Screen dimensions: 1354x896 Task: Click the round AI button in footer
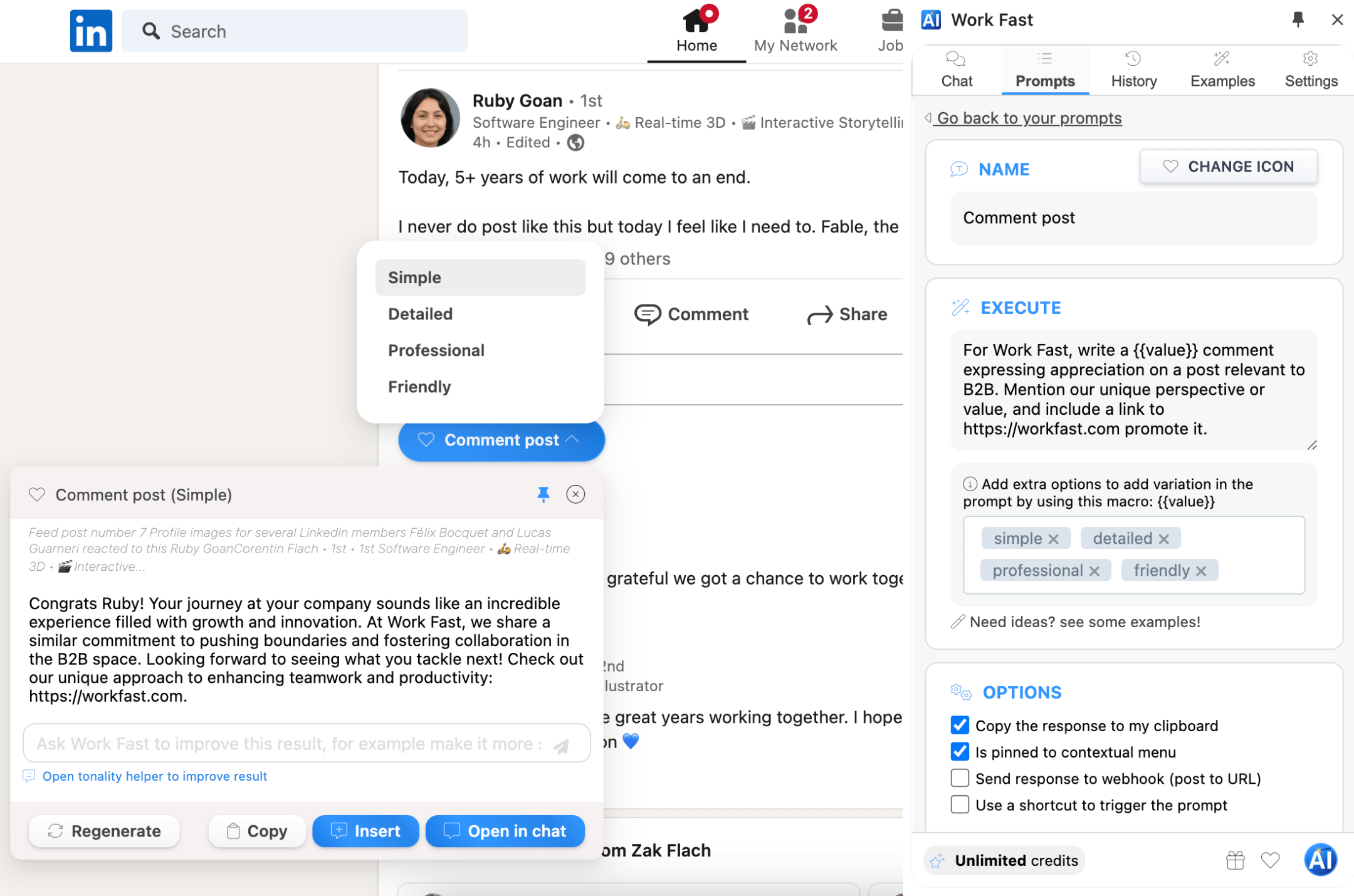tap(1321, 860)
